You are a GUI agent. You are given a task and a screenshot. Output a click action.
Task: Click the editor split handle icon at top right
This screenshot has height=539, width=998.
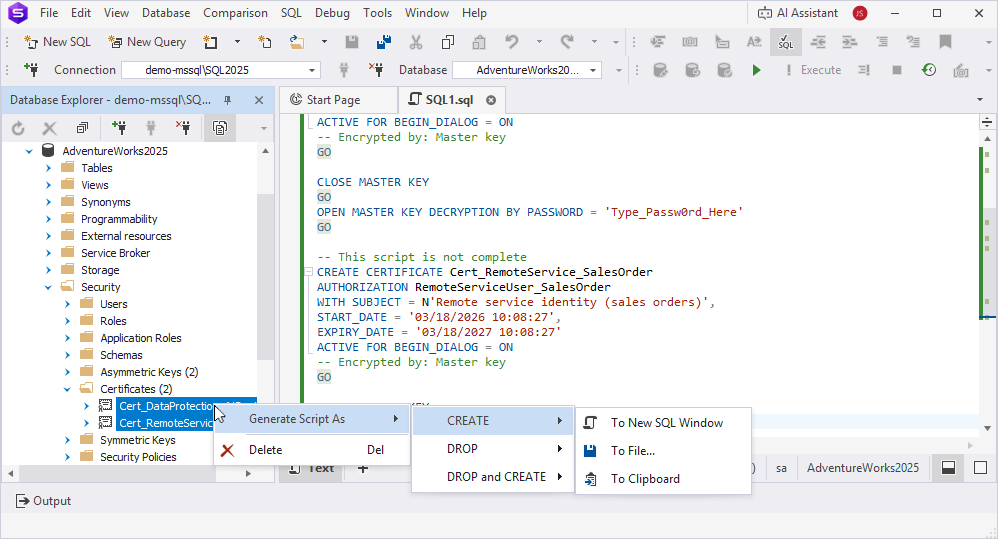pyautogui.click(x=987, y=122)
